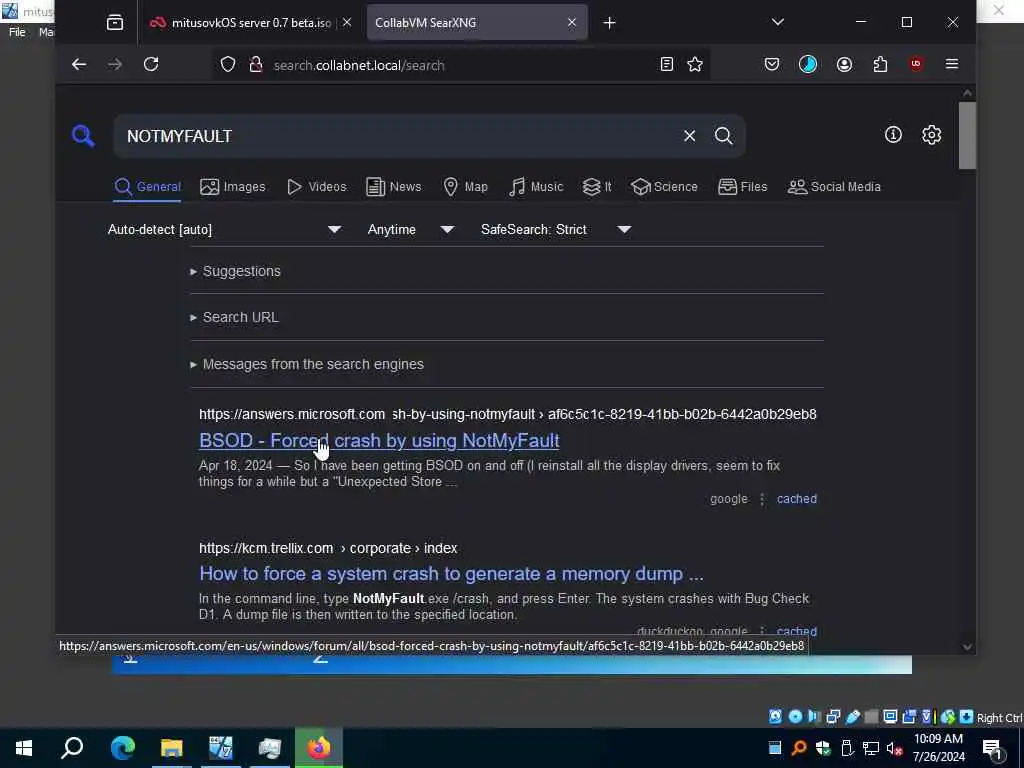Open a new tab with plus button

tap(609, 23)
